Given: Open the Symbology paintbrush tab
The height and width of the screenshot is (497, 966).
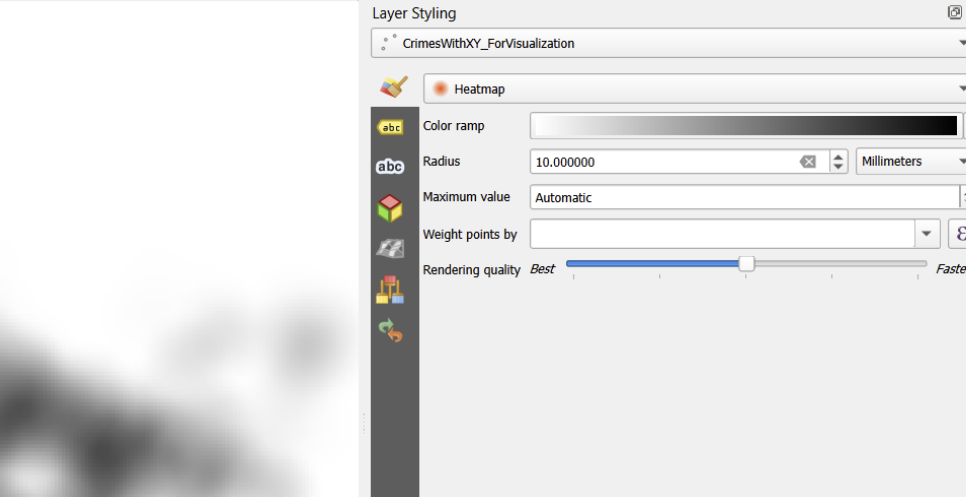Looking at the screenshot, I should tap(394, 88).
